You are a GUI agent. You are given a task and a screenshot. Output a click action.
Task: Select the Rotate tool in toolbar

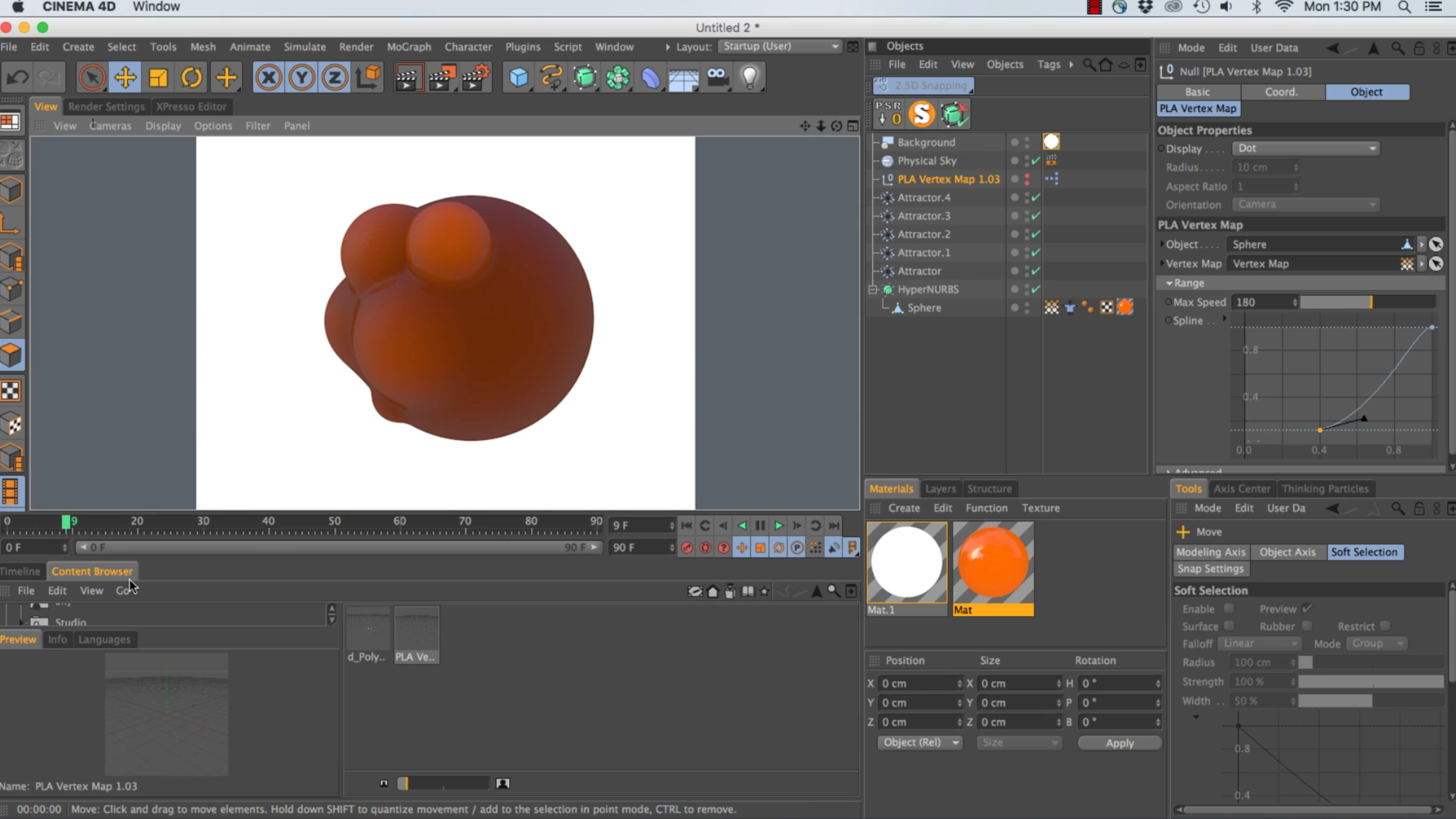[x=192, y=77]
